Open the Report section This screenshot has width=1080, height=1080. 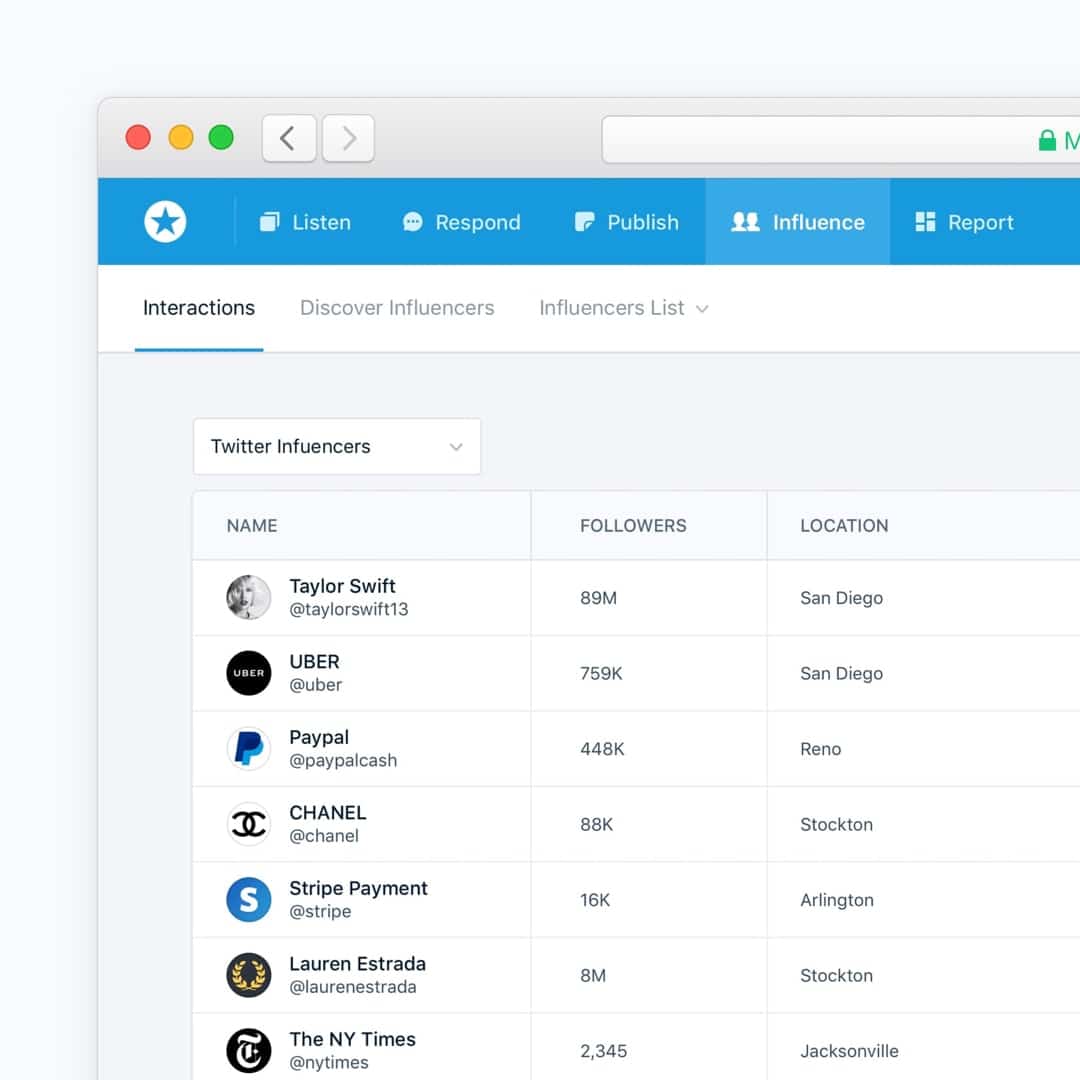964,222
